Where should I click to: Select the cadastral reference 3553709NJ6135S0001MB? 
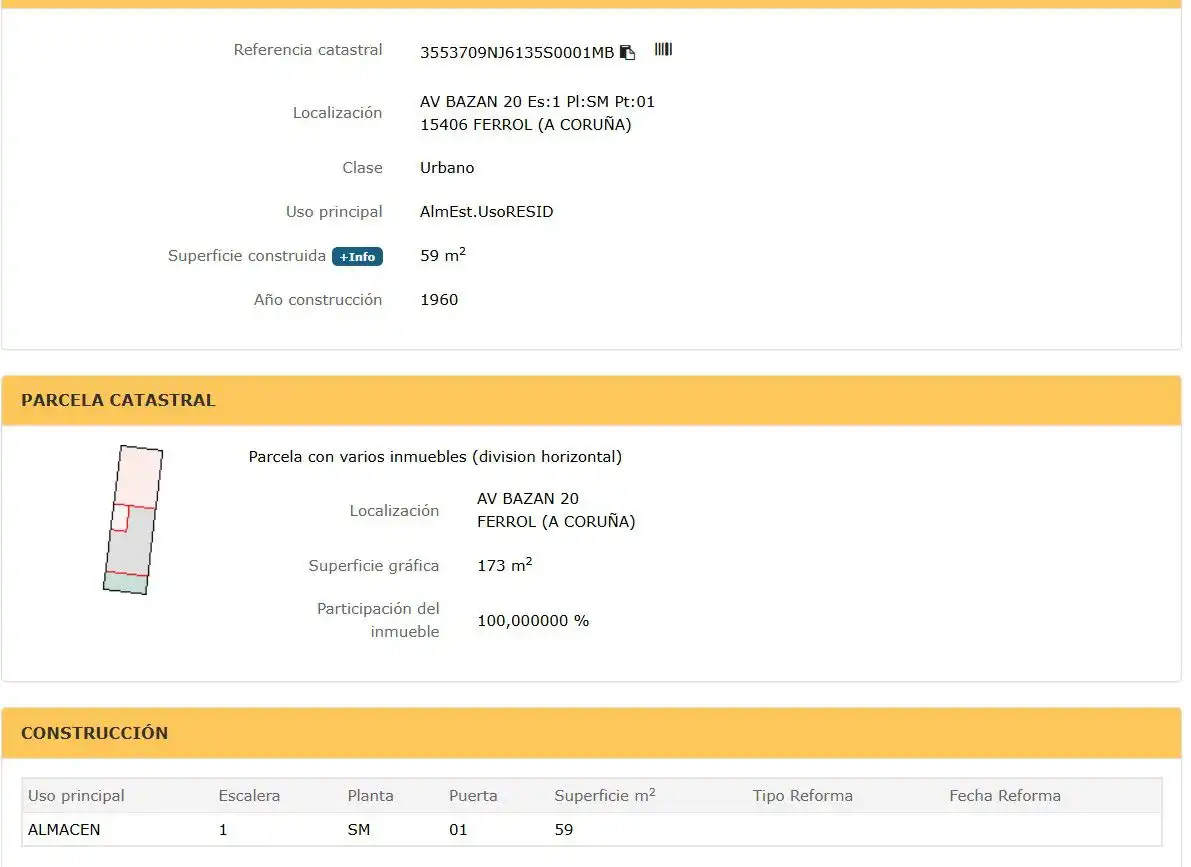coord(517,52)
